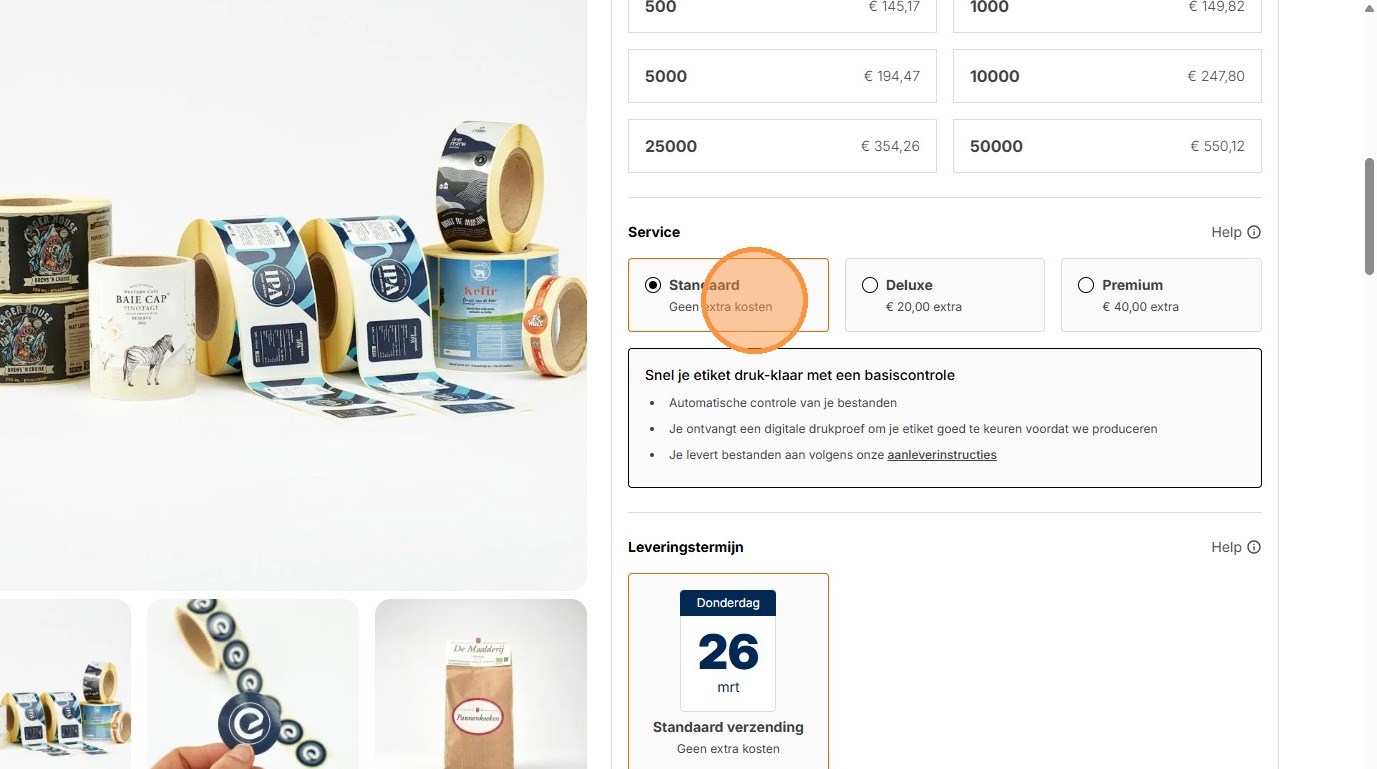
Task: Select quantity 5000 for € 194,47
Action: (x=782, y=76)
